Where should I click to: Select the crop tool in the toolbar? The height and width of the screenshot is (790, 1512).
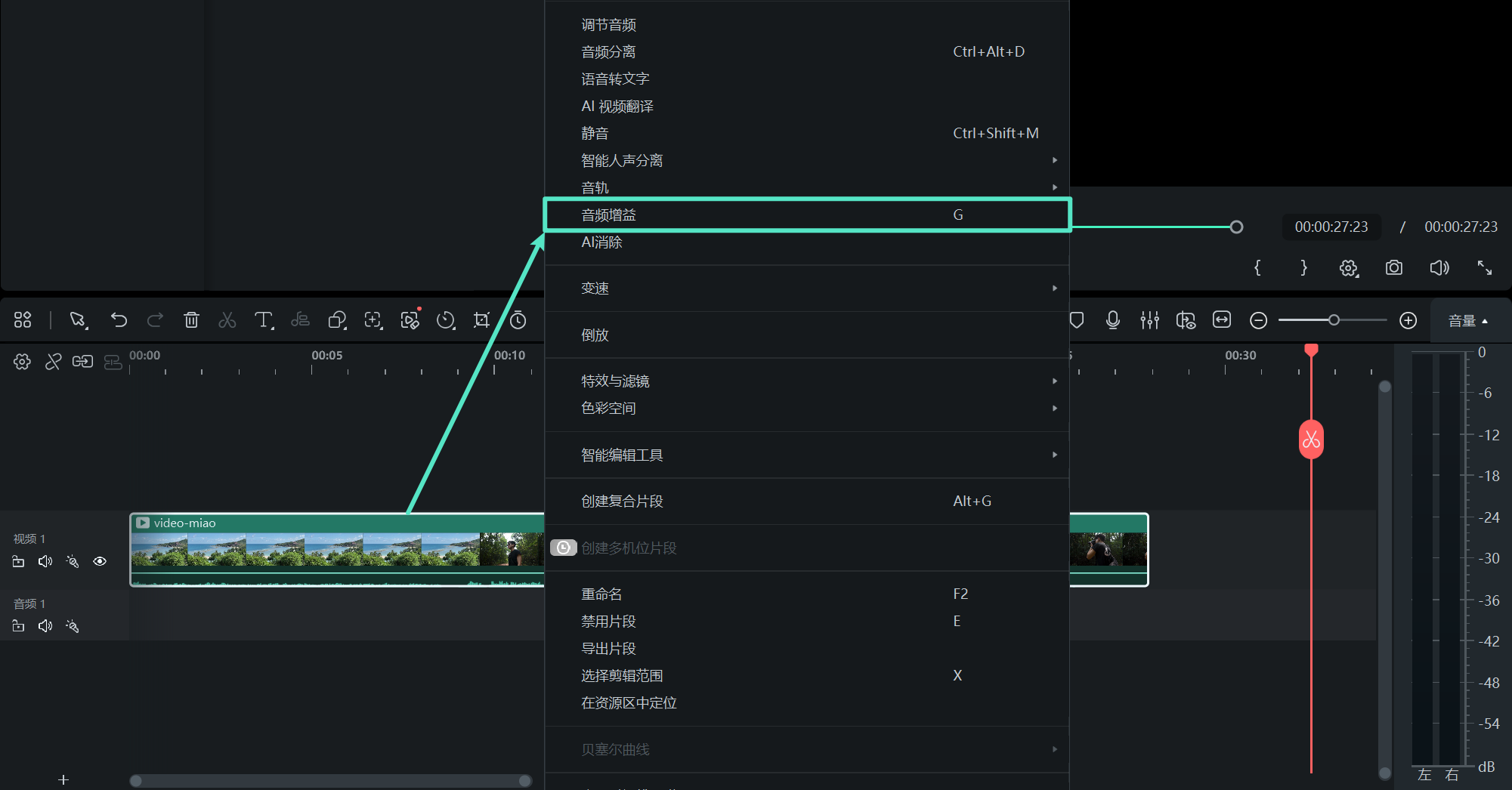tap(481, 320)
